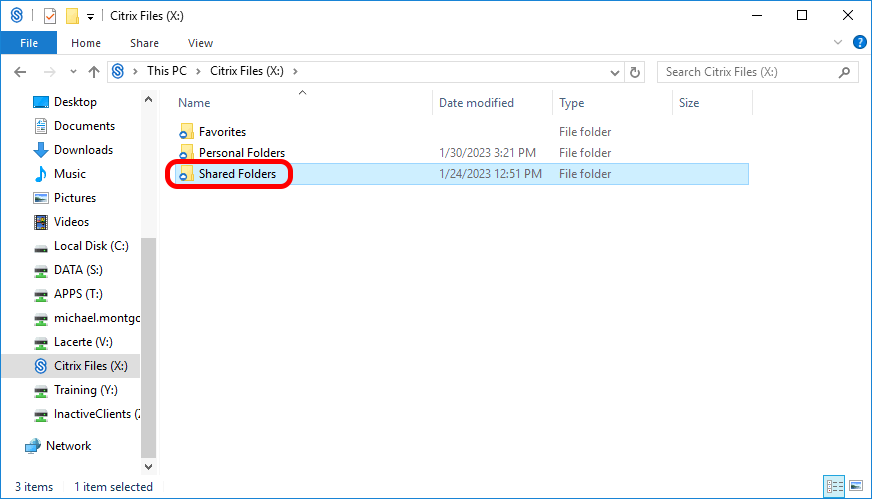Viewport: 872px width, 499px height.
Task: Switch to the Share ribbon tab
Action: pos(144,43)
